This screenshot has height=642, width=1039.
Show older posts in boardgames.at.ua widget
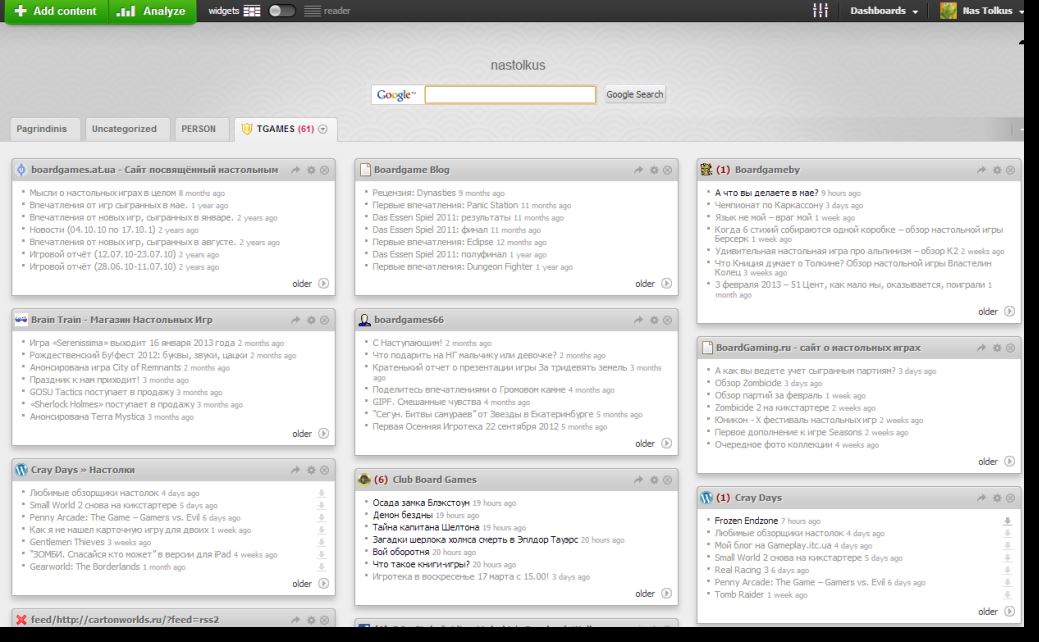click(x=310, y=284)
